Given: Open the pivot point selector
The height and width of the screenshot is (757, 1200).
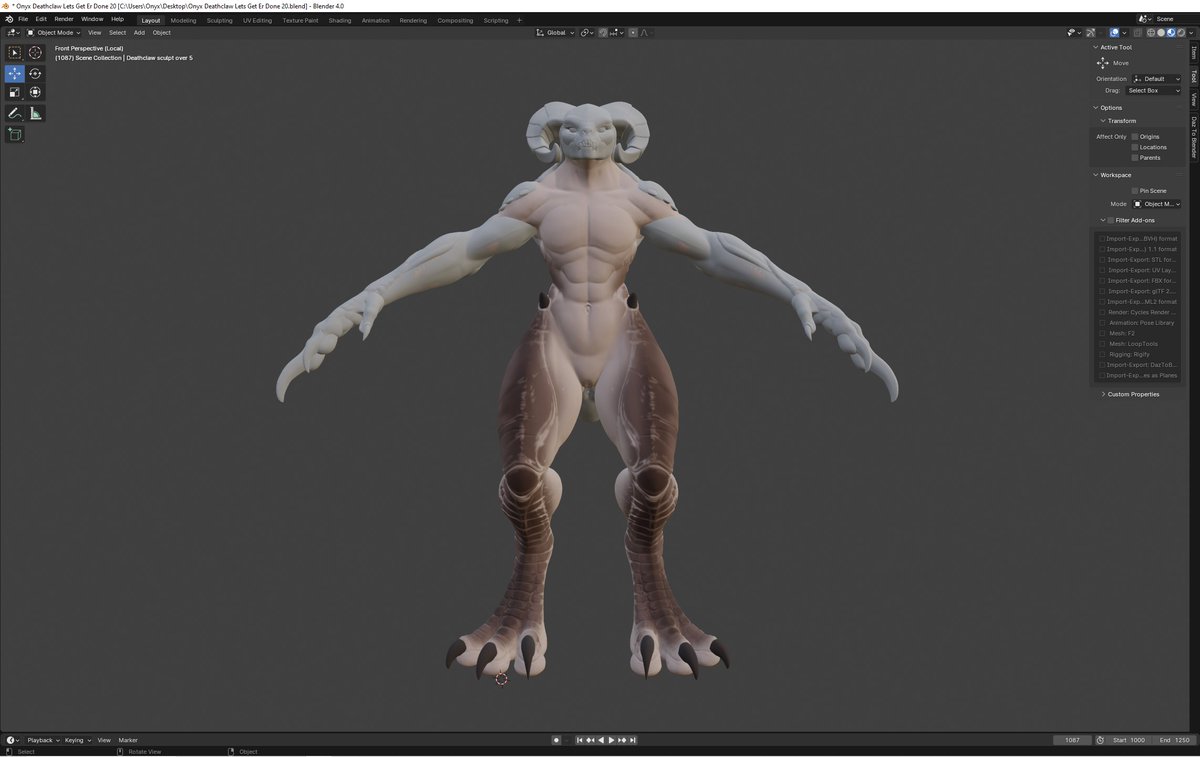Looking at the screenshot, I should point(587,32).
